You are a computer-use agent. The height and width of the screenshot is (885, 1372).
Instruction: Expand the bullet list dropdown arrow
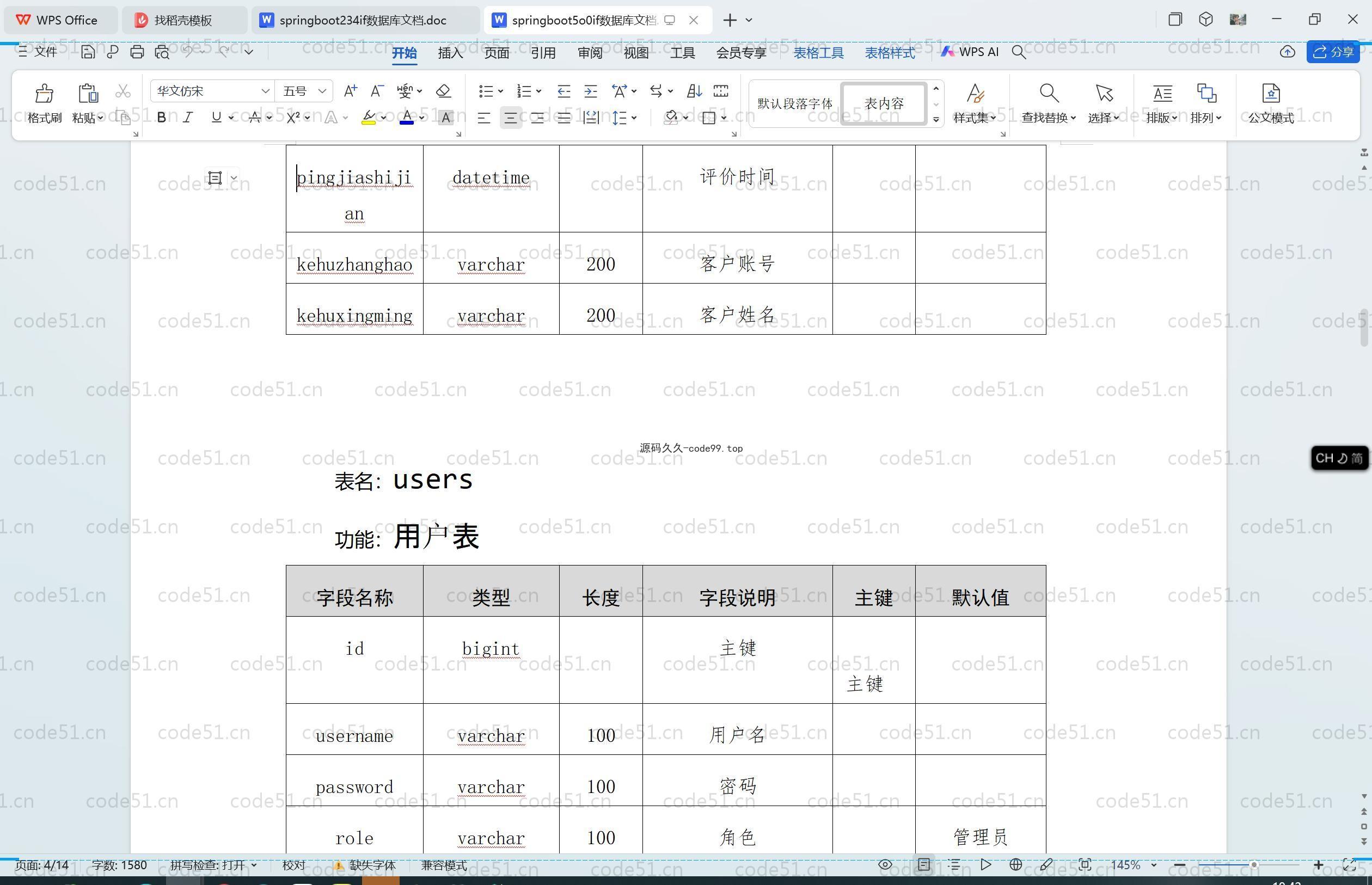(501, 91)
